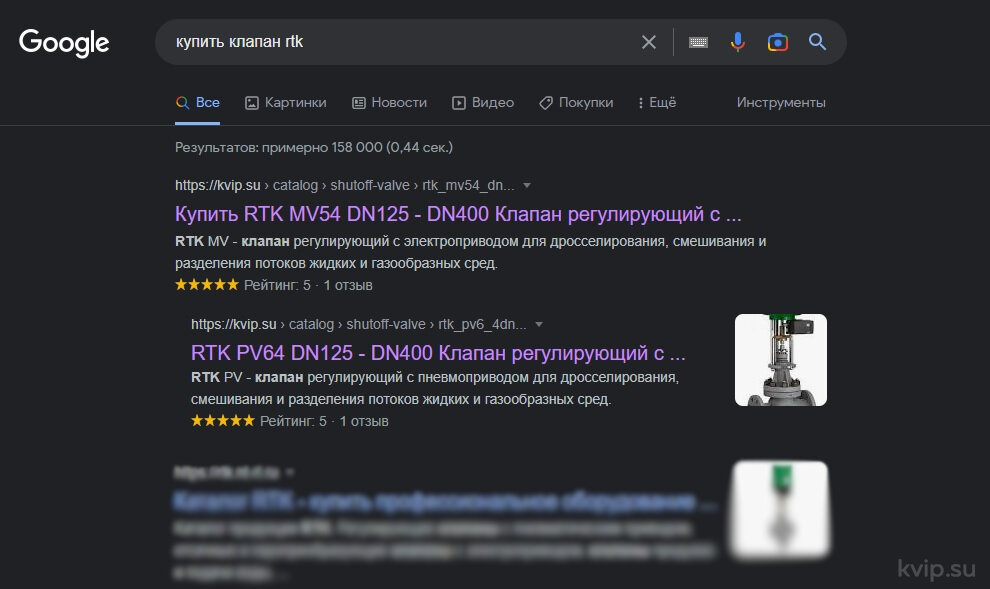Open Google Lens camera search
The width and height of the screenshot is (990, 589).
point(777,42)
